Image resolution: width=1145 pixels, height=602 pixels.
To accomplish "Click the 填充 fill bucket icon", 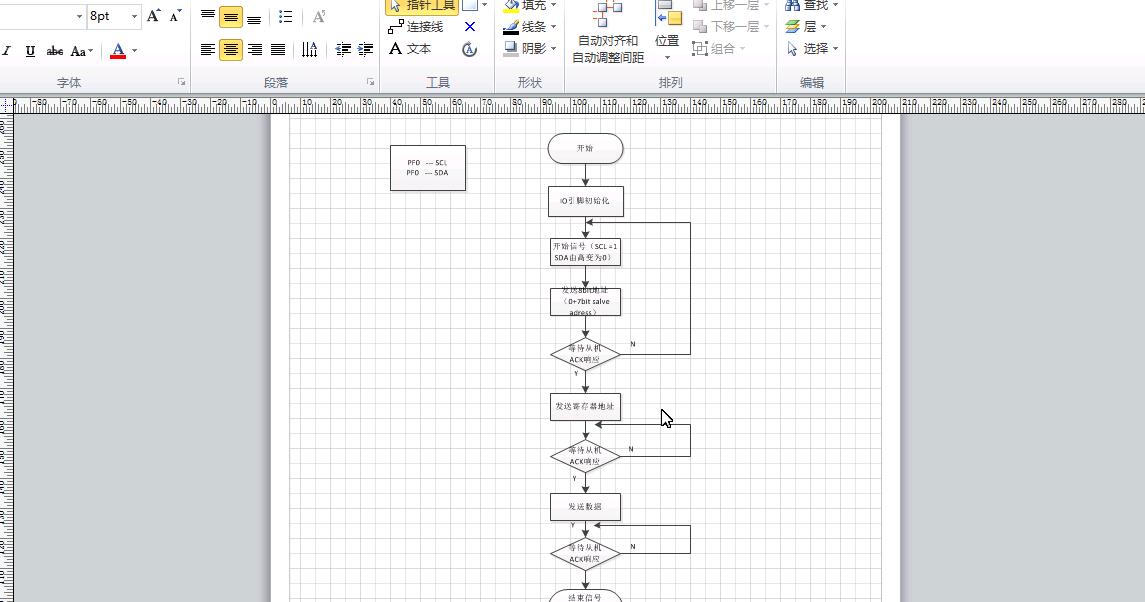I will pyautogui.click(x=511, y=5).
